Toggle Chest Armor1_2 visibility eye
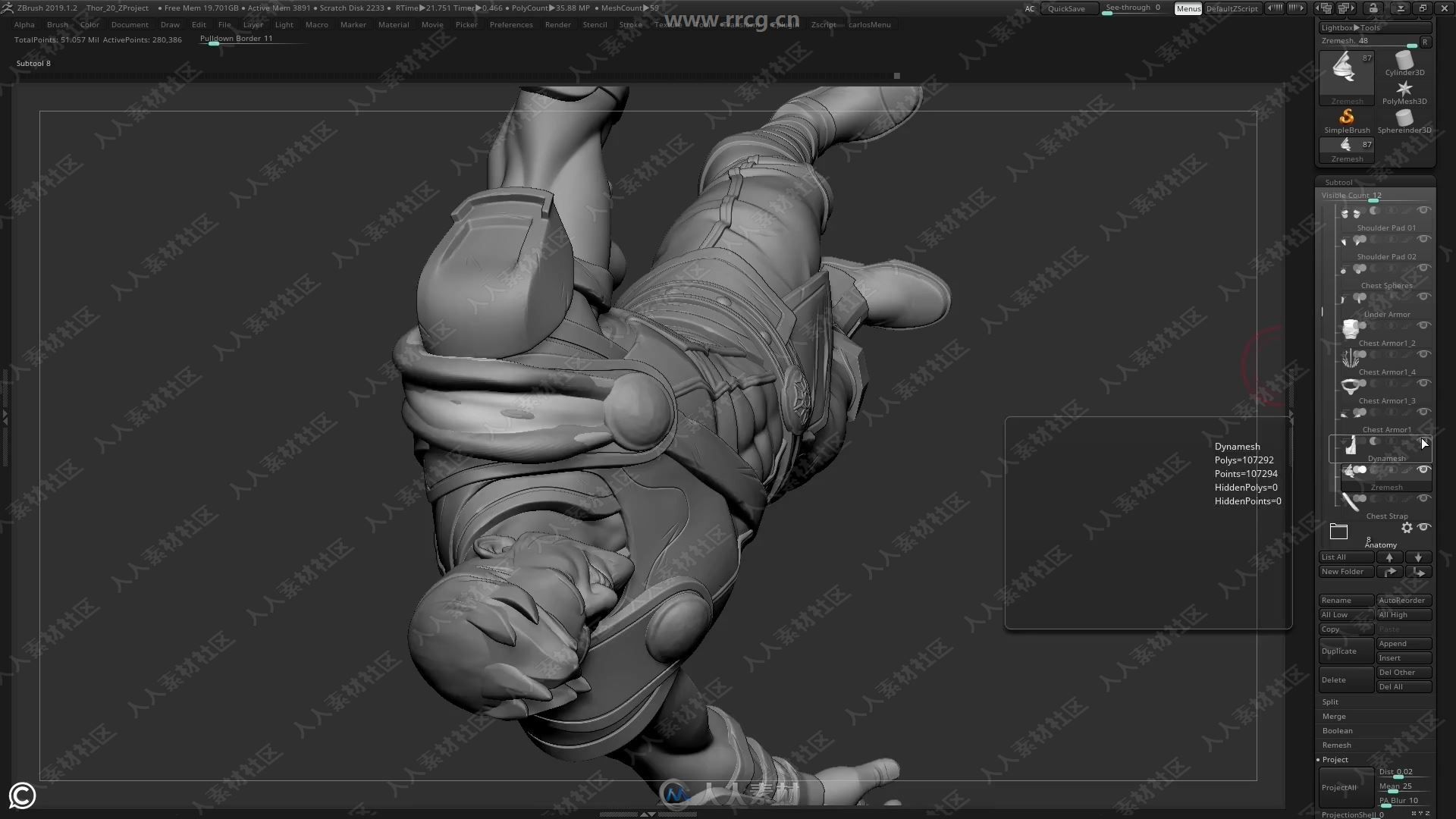Image resolution: width=1456 pixels, height=819 pixels. 1423,326
